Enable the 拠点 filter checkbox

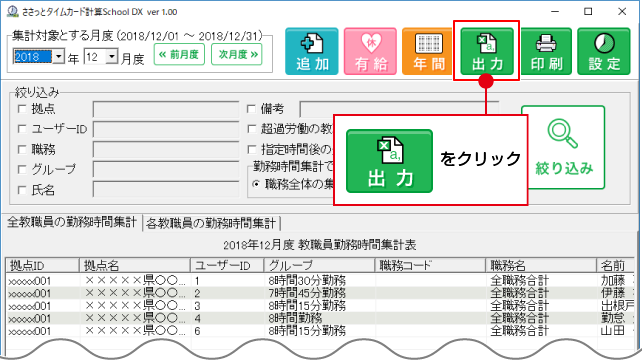click(22, 109)
